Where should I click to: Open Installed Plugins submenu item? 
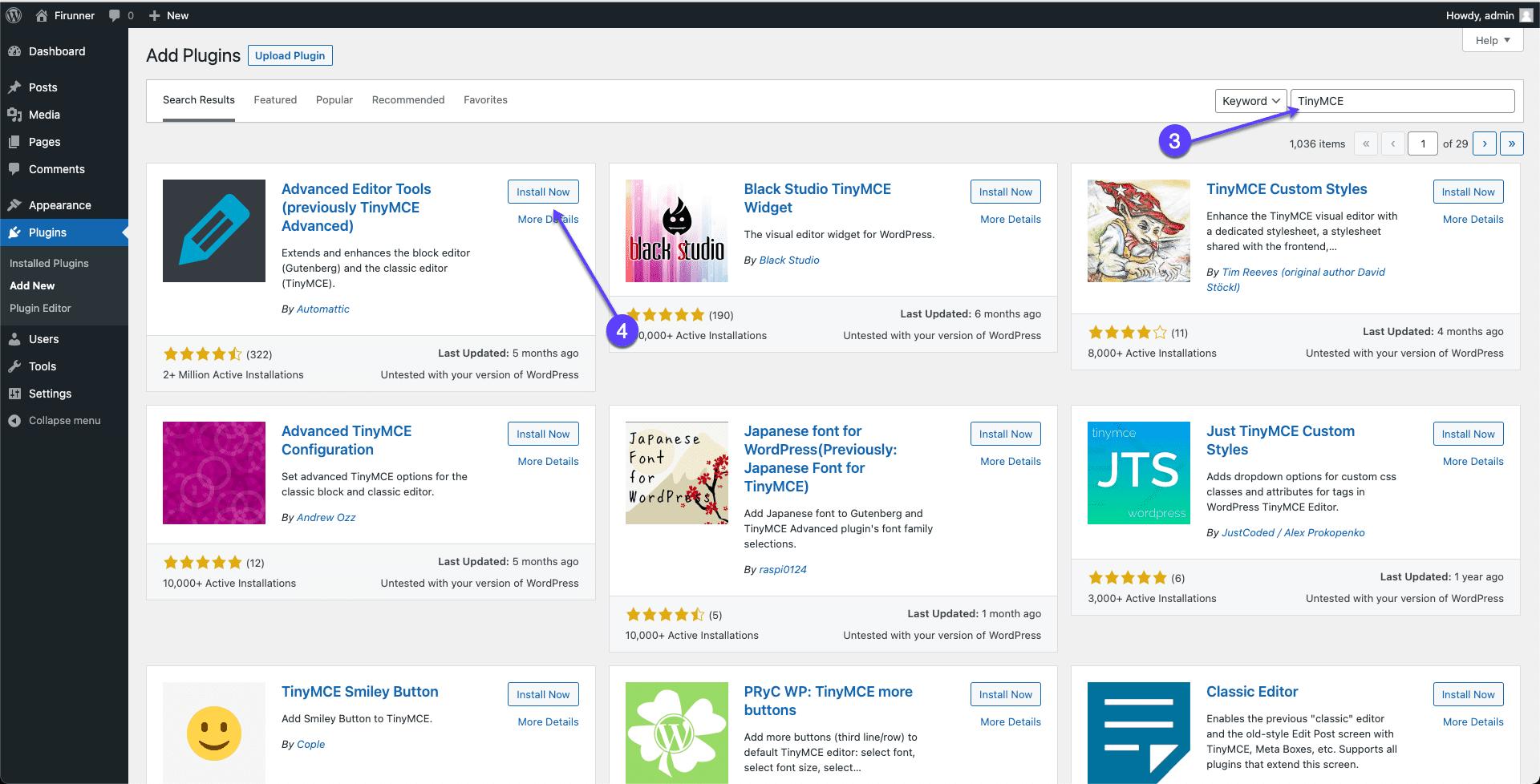[x=49, y=263]
